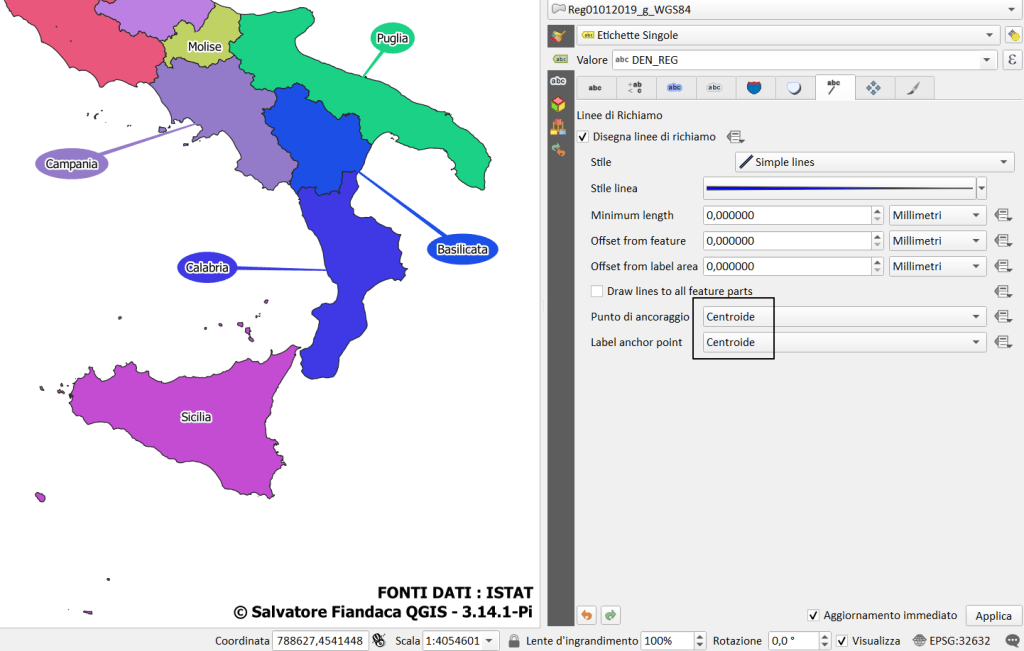Click the expression editor epsilon button
This screenshot has width=1024, height=651.
(x=1012, y=60)
